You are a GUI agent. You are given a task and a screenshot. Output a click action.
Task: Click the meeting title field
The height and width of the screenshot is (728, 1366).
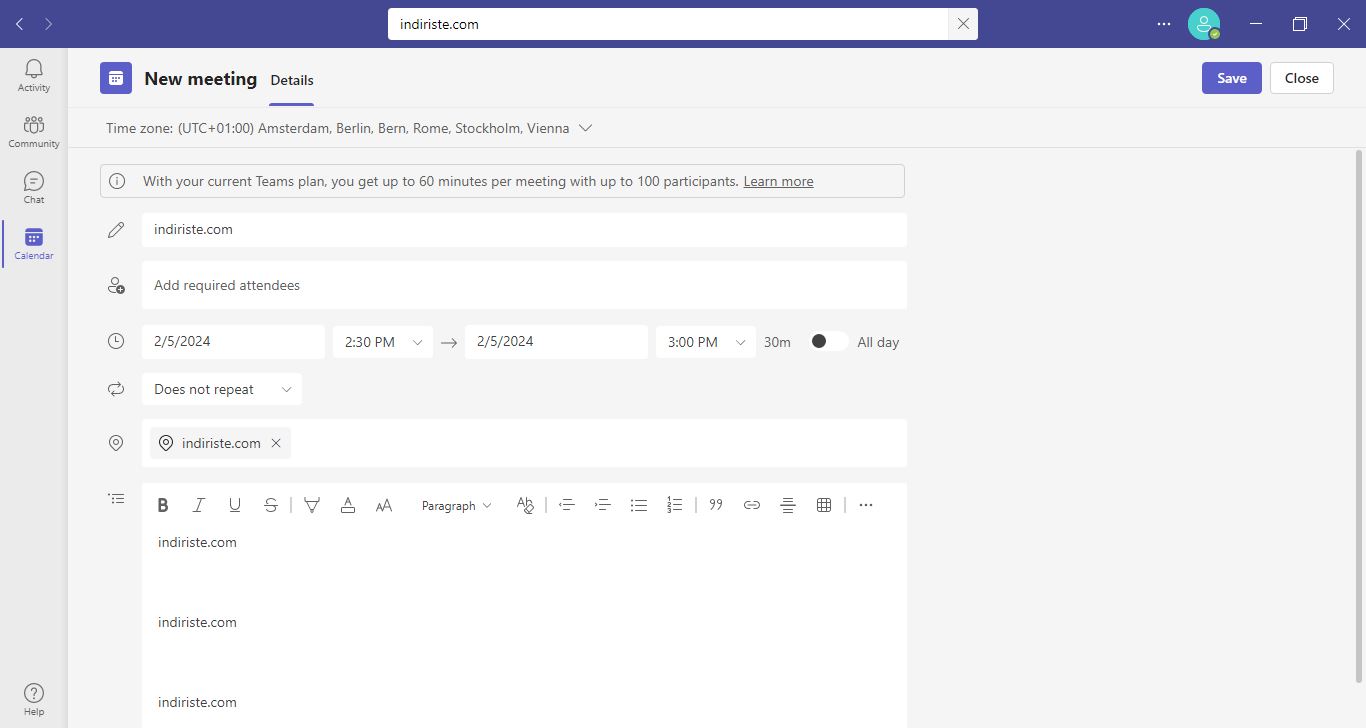pyautogui.click(x=524, y=229)
